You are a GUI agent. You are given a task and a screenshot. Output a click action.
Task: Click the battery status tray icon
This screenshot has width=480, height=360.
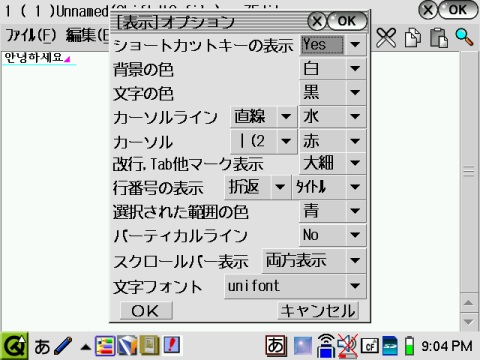point(409,346)
